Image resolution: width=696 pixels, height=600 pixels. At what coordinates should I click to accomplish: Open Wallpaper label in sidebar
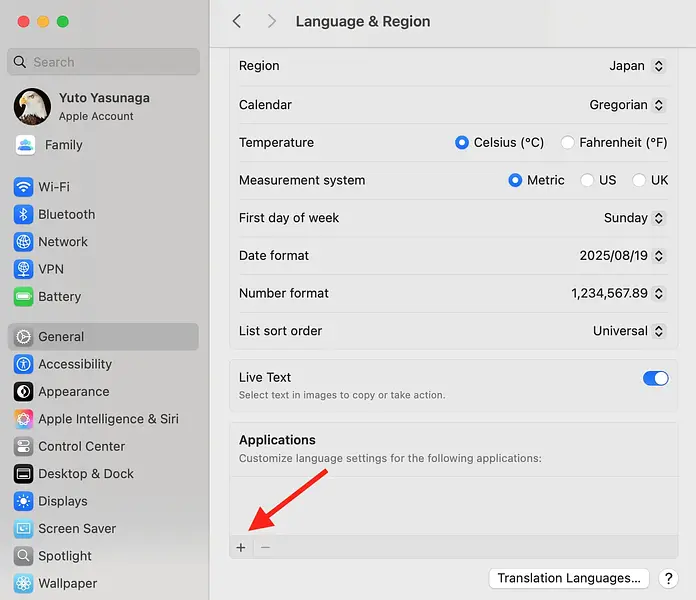(x=67, y=583)
